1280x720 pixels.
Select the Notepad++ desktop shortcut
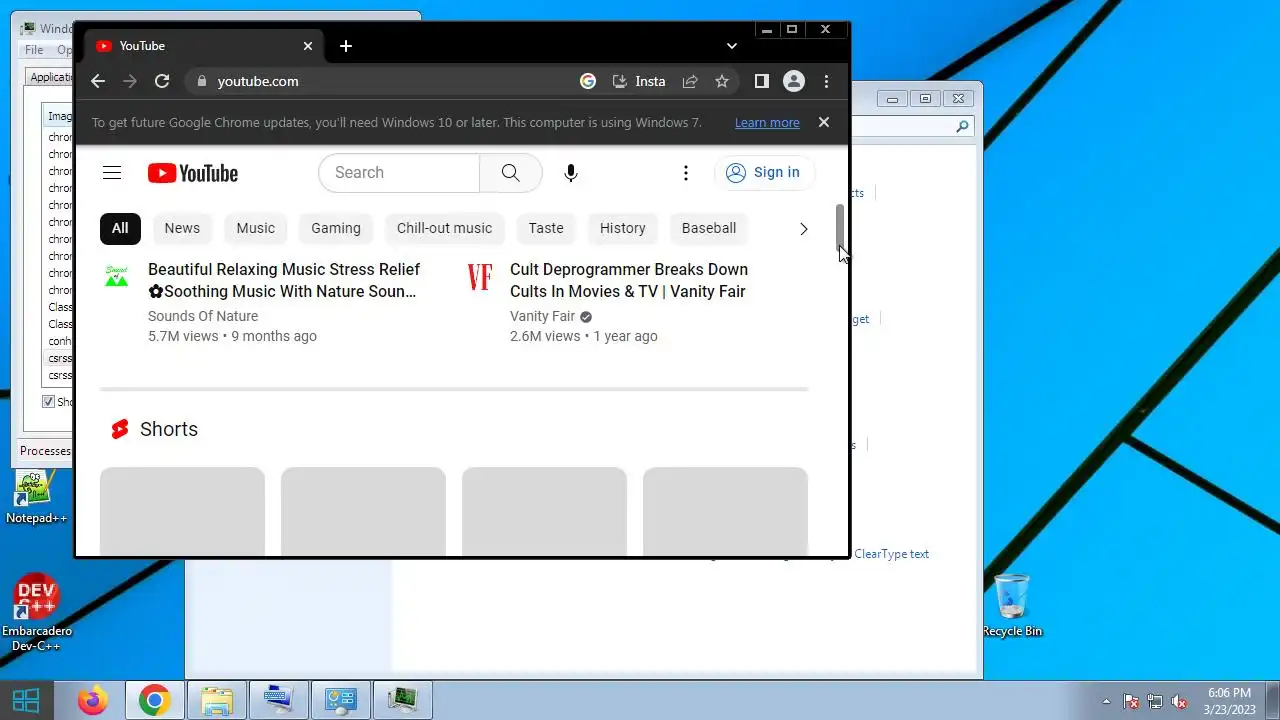click(x=36, y=497)
